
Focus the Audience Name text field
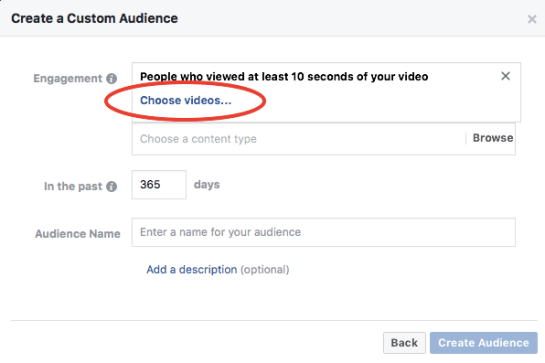point(323,232)
